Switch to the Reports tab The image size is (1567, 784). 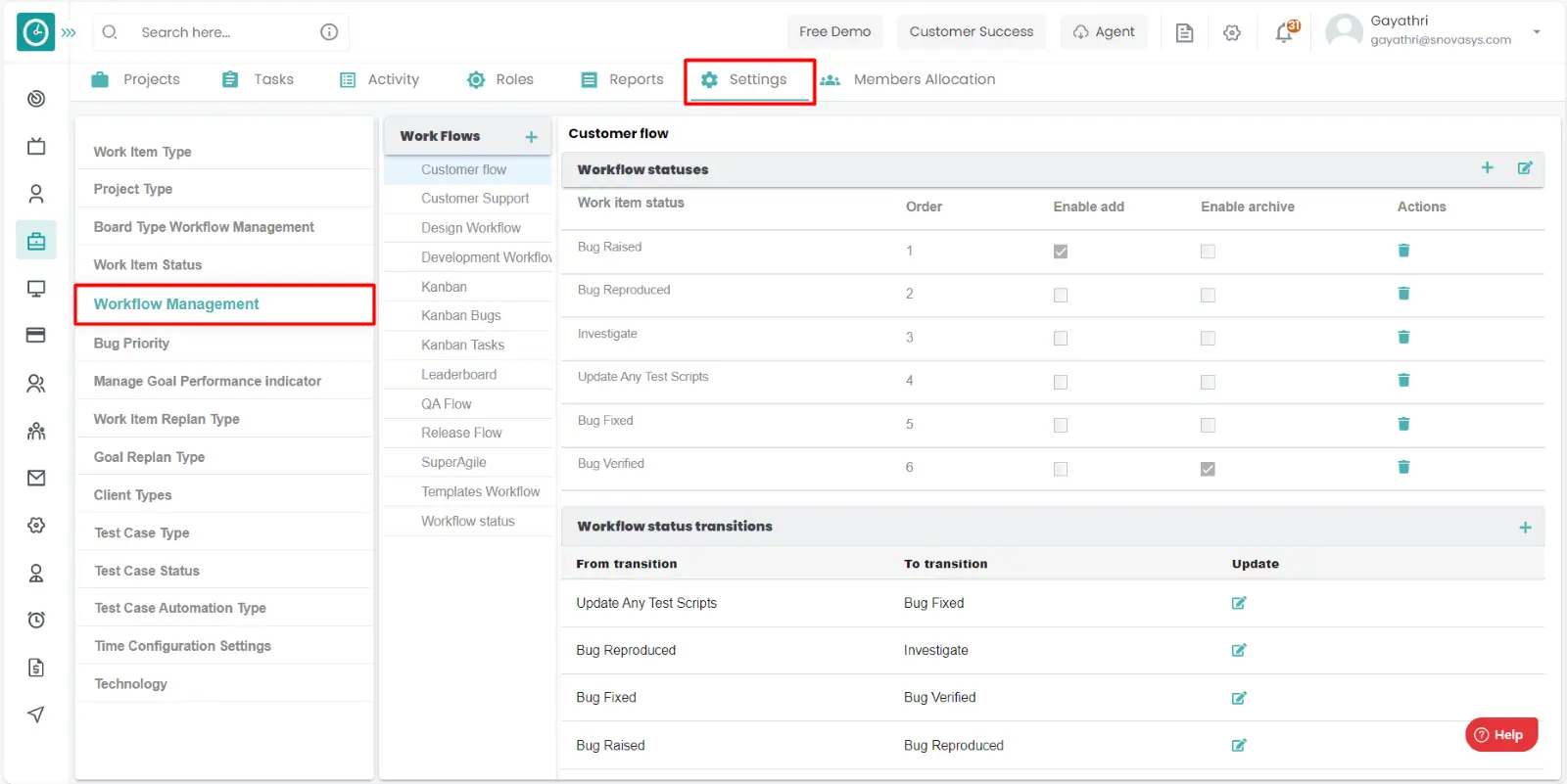[622, 79]
